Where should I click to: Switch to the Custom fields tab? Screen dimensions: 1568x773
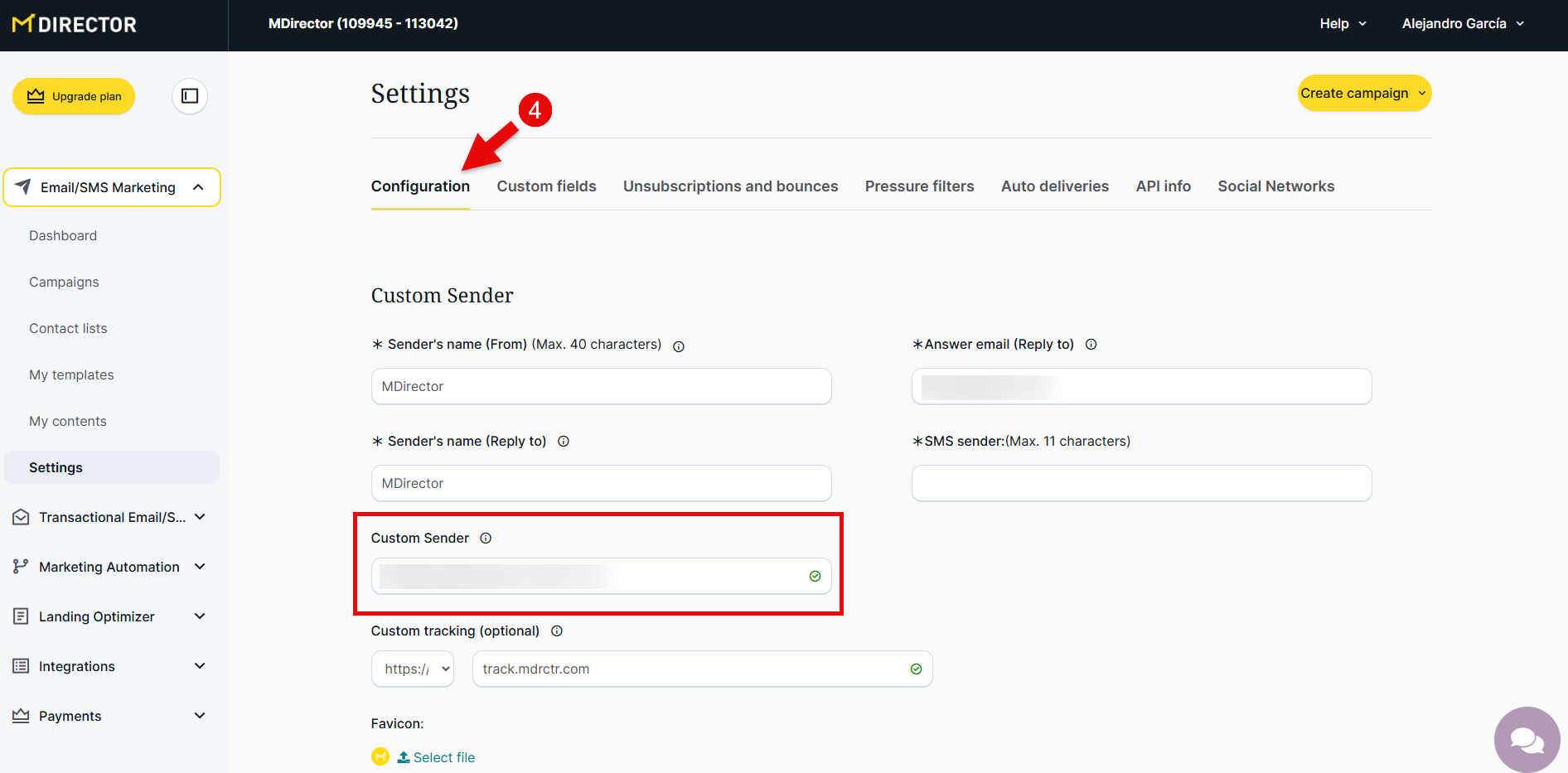(x=546, y=186)
